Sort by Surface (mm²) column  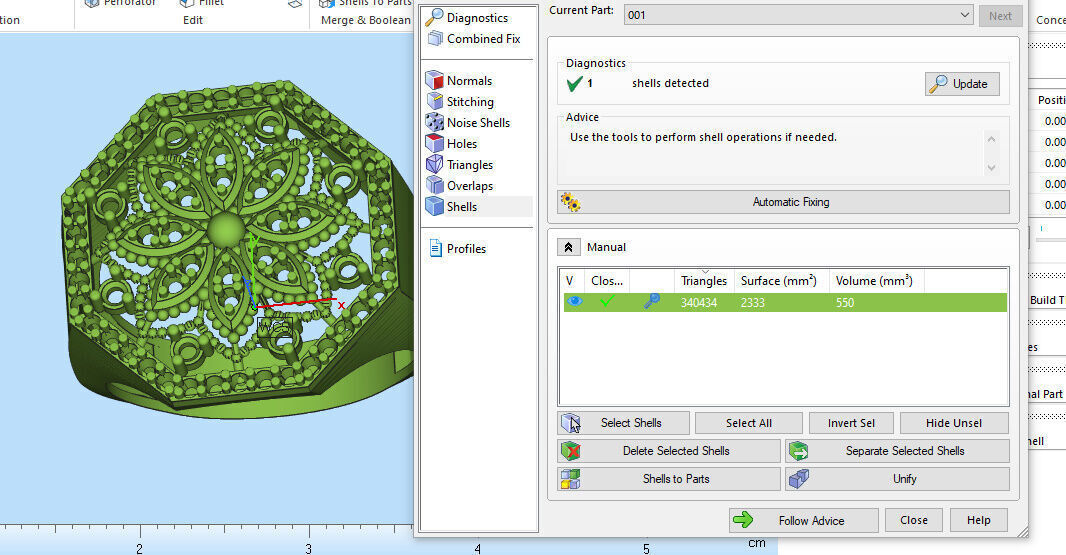781,281
